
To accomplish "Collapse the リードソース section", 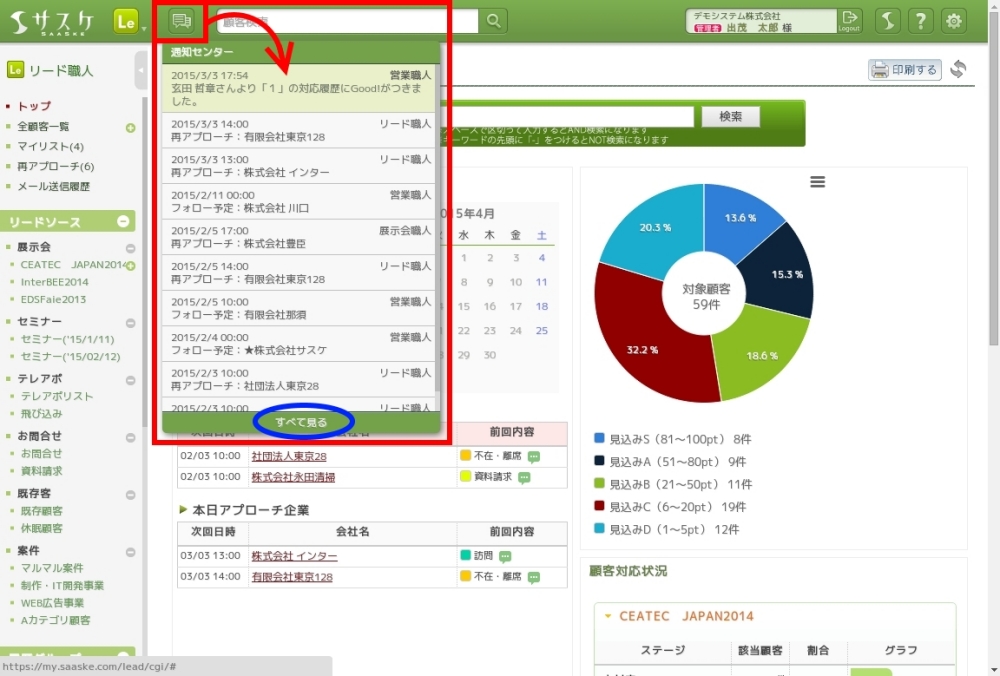I will [x=123, y=222].
